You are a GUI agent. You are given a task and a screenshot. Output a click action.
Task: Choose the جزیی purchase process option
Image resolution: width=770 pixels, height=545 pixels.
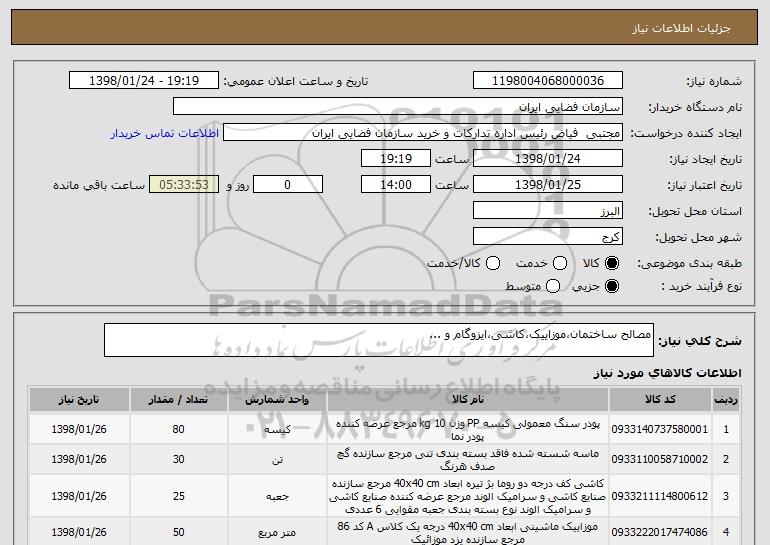[x=612, y=286]
